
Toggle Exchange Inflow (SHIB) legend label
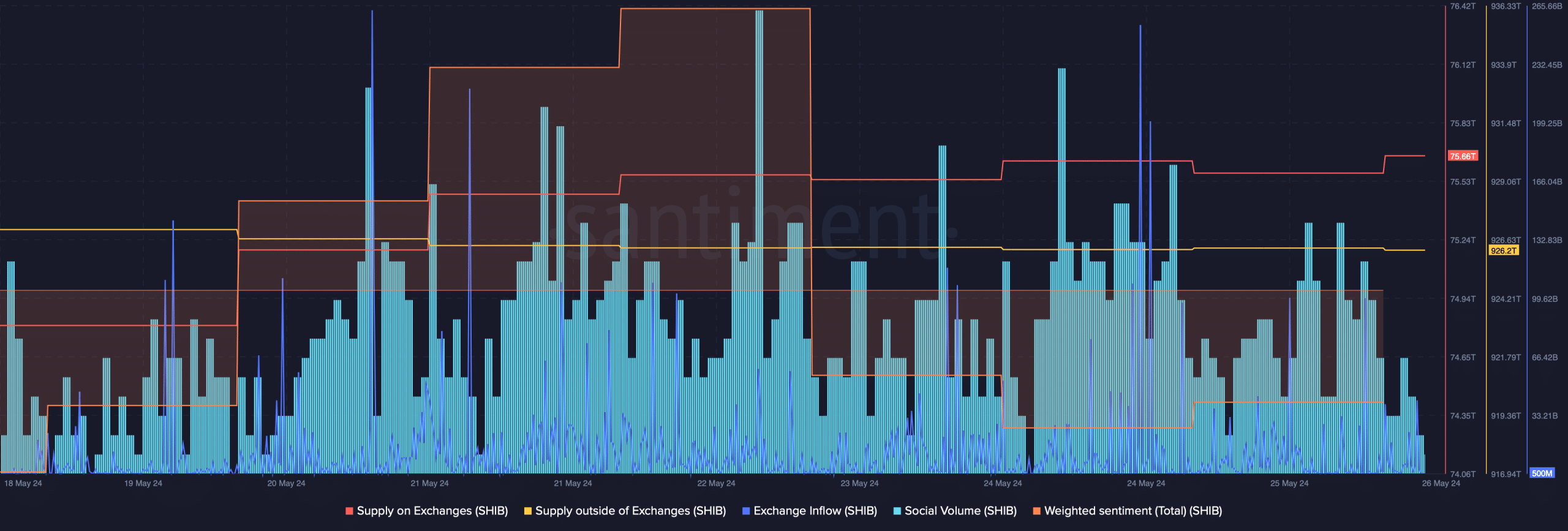click(815, 511)
